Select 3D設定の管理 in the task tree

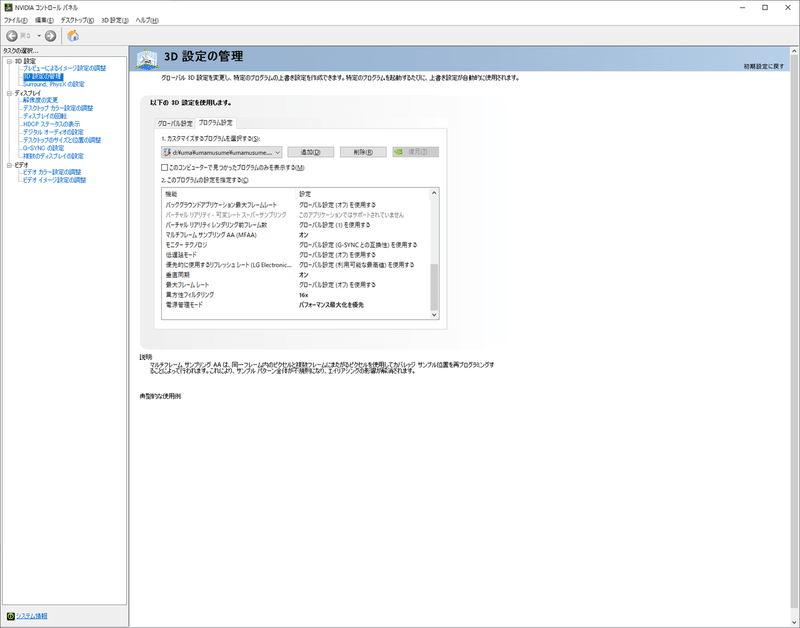[43, 77]
